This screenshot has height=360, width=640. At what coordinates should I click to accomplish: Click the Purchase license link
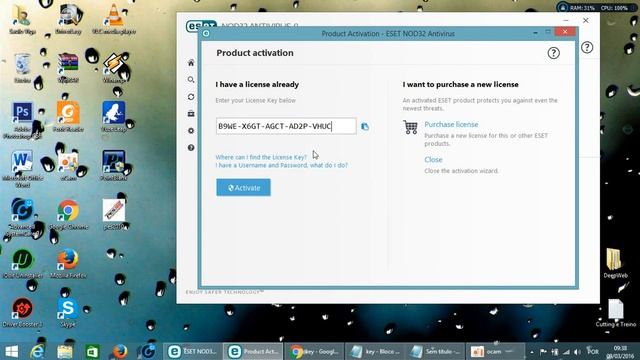451,124
